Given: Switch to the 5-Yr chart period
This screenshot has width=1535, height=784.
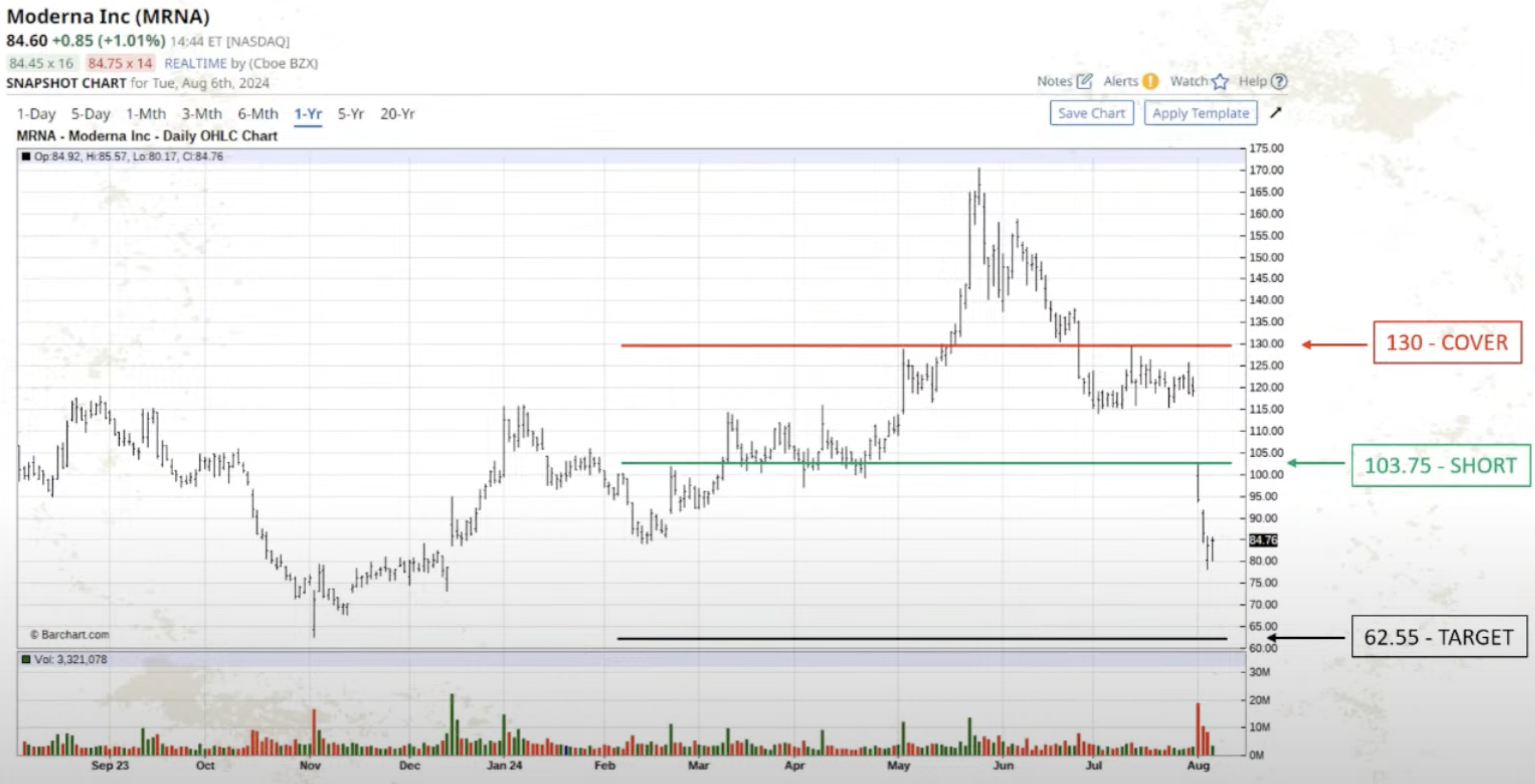Looking at the screenshot, I should (350, 114).
